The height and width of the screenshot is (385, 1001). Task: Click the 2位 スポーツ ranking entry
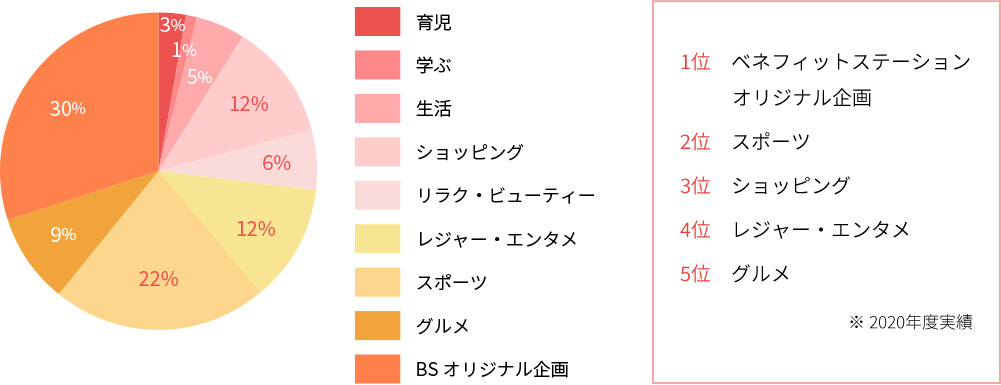(x=746, y=142)
